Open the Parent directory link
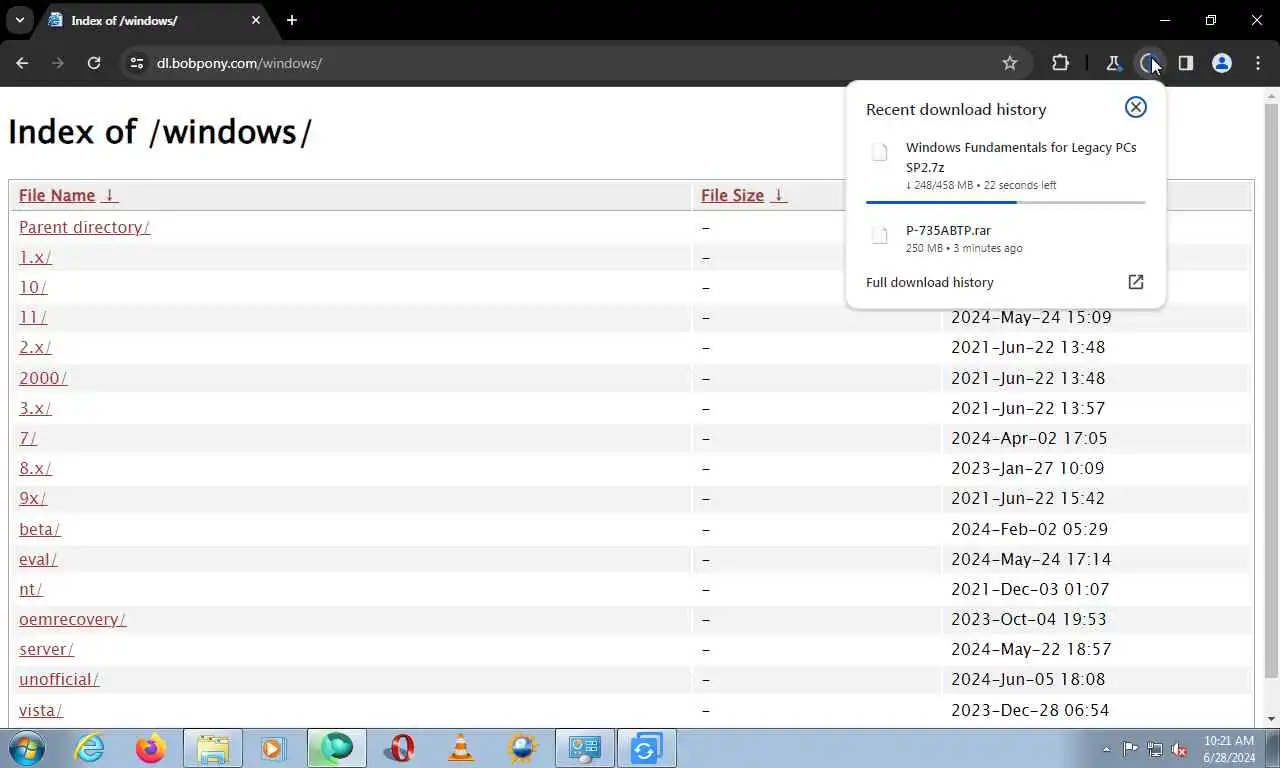This screenshot has width=1280, height=768. tap(84, 227)
